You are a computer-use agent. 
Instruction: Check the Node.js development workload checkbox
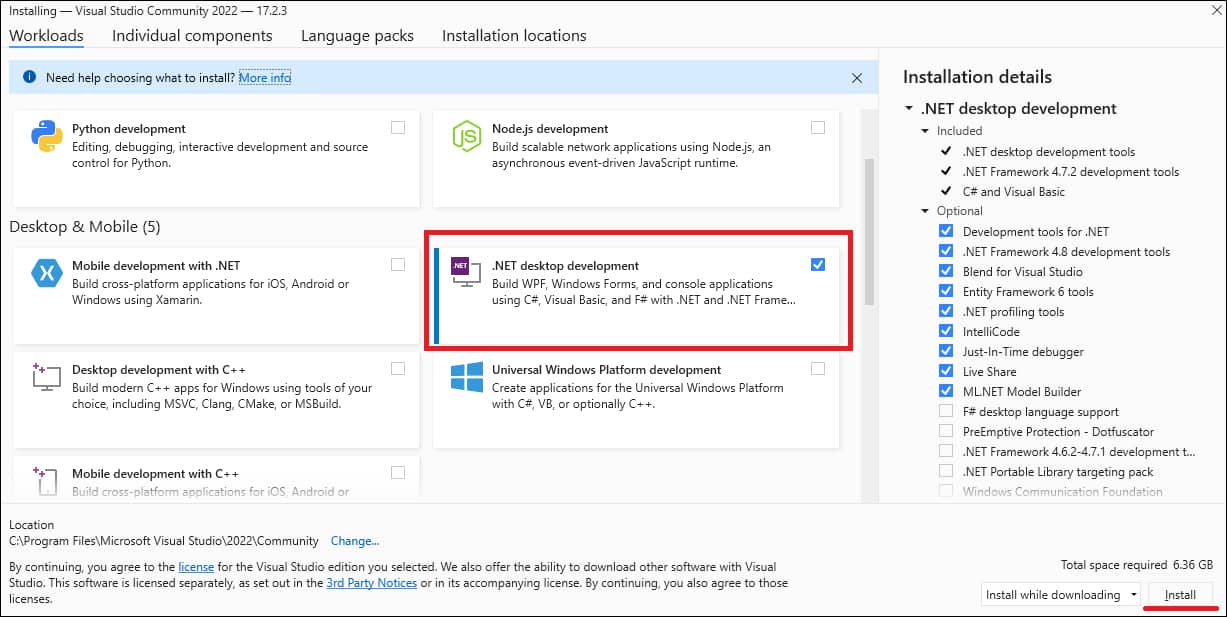[818, 127]
